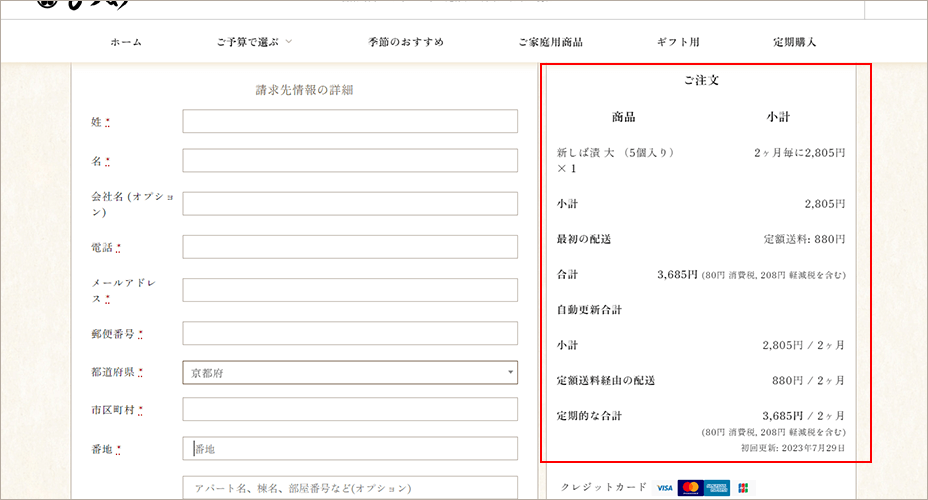Click the arrow on the prefecture select box
This screenshot has height=500, width=928.
coord(510,373)
